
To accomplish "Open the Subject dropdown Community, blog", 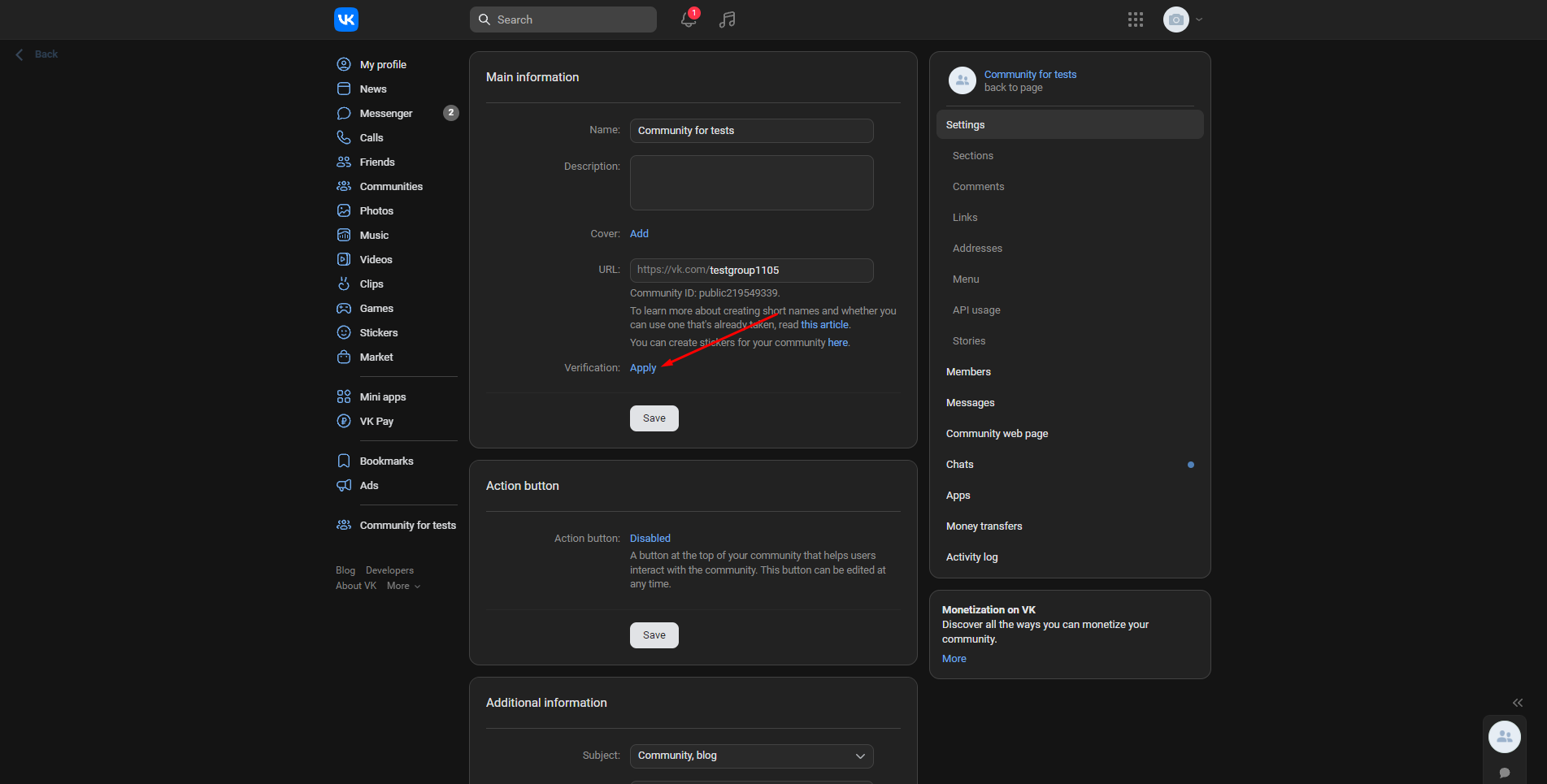I will tap(751, 756).
